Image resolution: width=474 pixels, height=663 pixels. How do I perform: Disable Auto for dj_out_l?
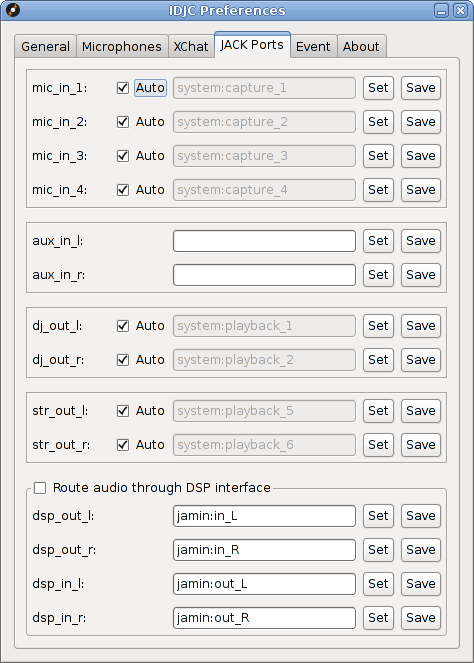pos(123,326)
